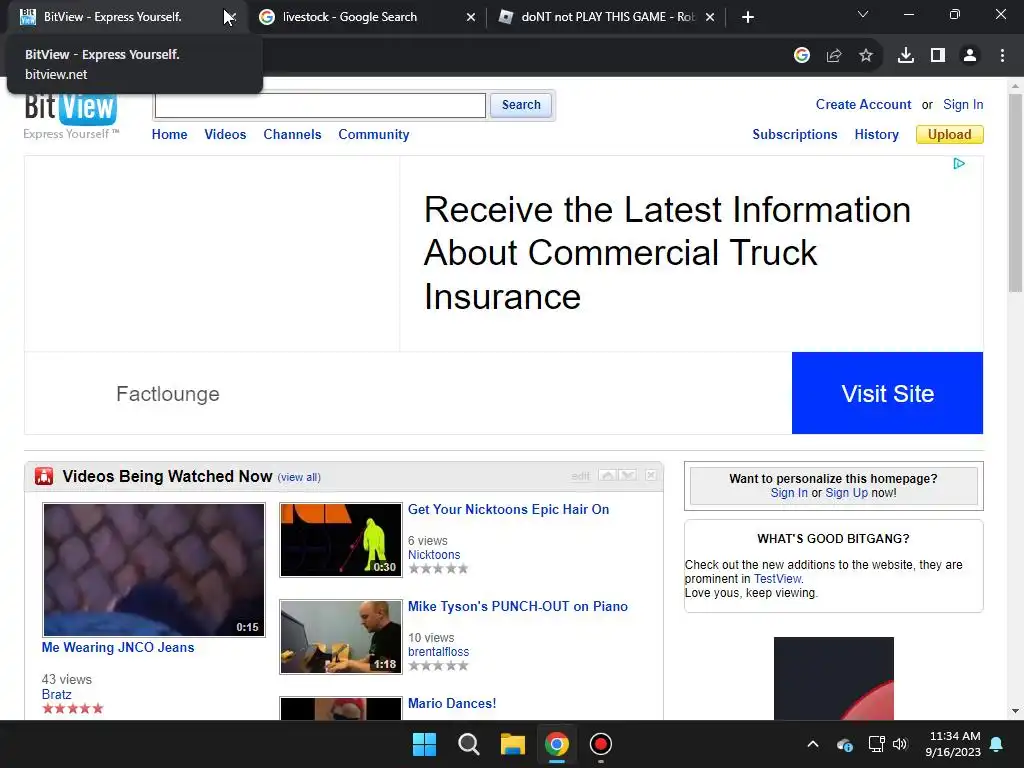Click Sign In in personalize box
1024x768 pixels.
pyautogui.click(x=789, y=493)
